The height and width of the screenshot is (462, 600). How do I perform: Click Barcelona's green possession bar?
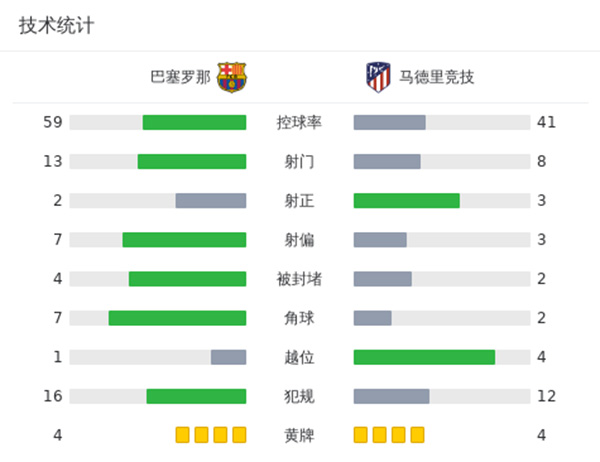[x=194, y=122]
